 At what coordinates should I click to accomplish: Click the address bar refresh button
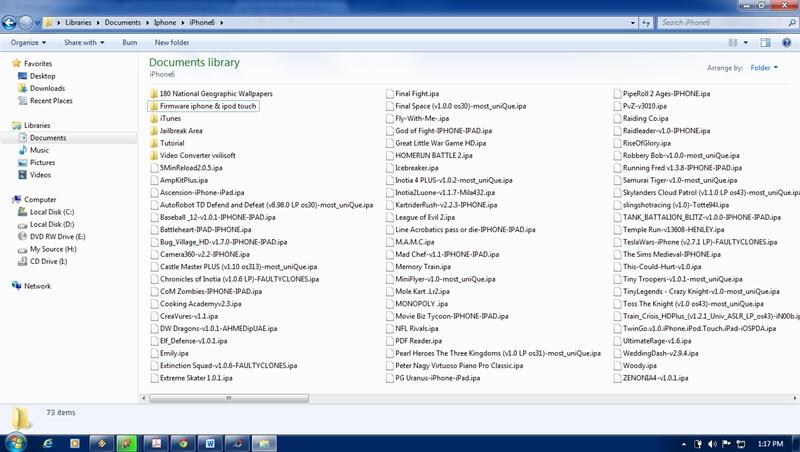pyautogui.click(x=646, y=22)
